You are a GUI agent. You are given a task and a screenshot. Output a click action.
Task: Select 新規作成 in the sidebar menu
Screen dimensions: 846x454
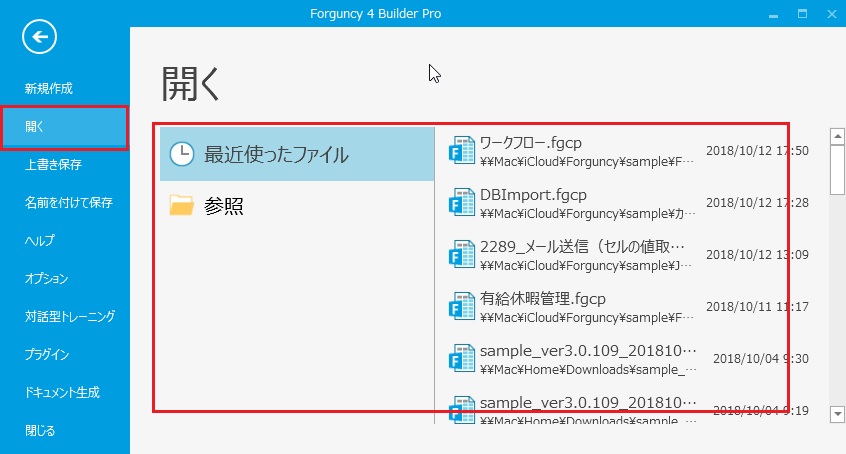[x=49, y=89]
